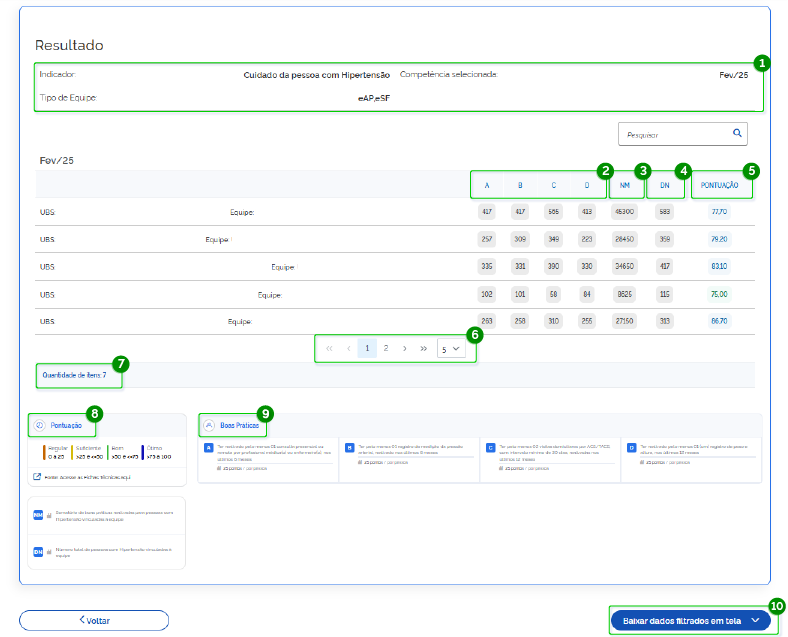The height and width of the screenshot is (637, 788).
Task: Click the Pontuação panel gauge icon
Action: click(x=39, y=425)
